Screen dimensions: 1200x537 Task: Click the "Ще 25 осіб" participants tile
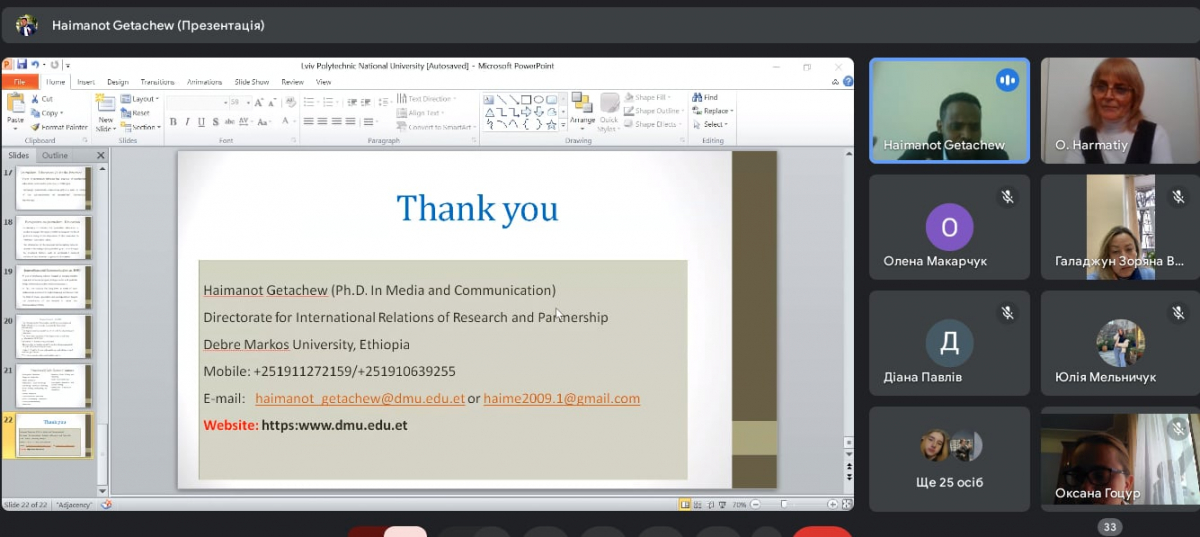(x=949, y=457)
